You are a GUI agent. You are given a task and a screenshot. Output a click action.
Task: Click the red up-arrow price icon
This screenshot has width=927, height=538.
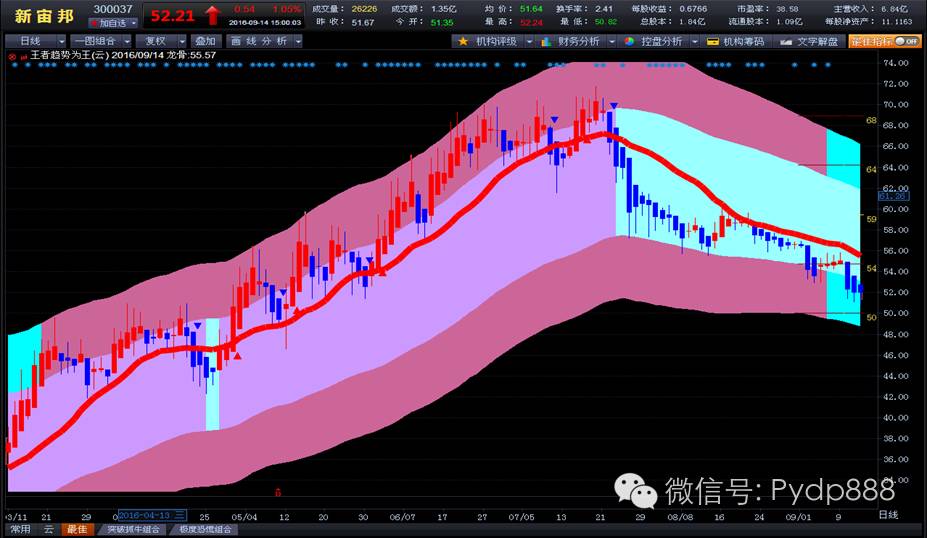[213, 15]
